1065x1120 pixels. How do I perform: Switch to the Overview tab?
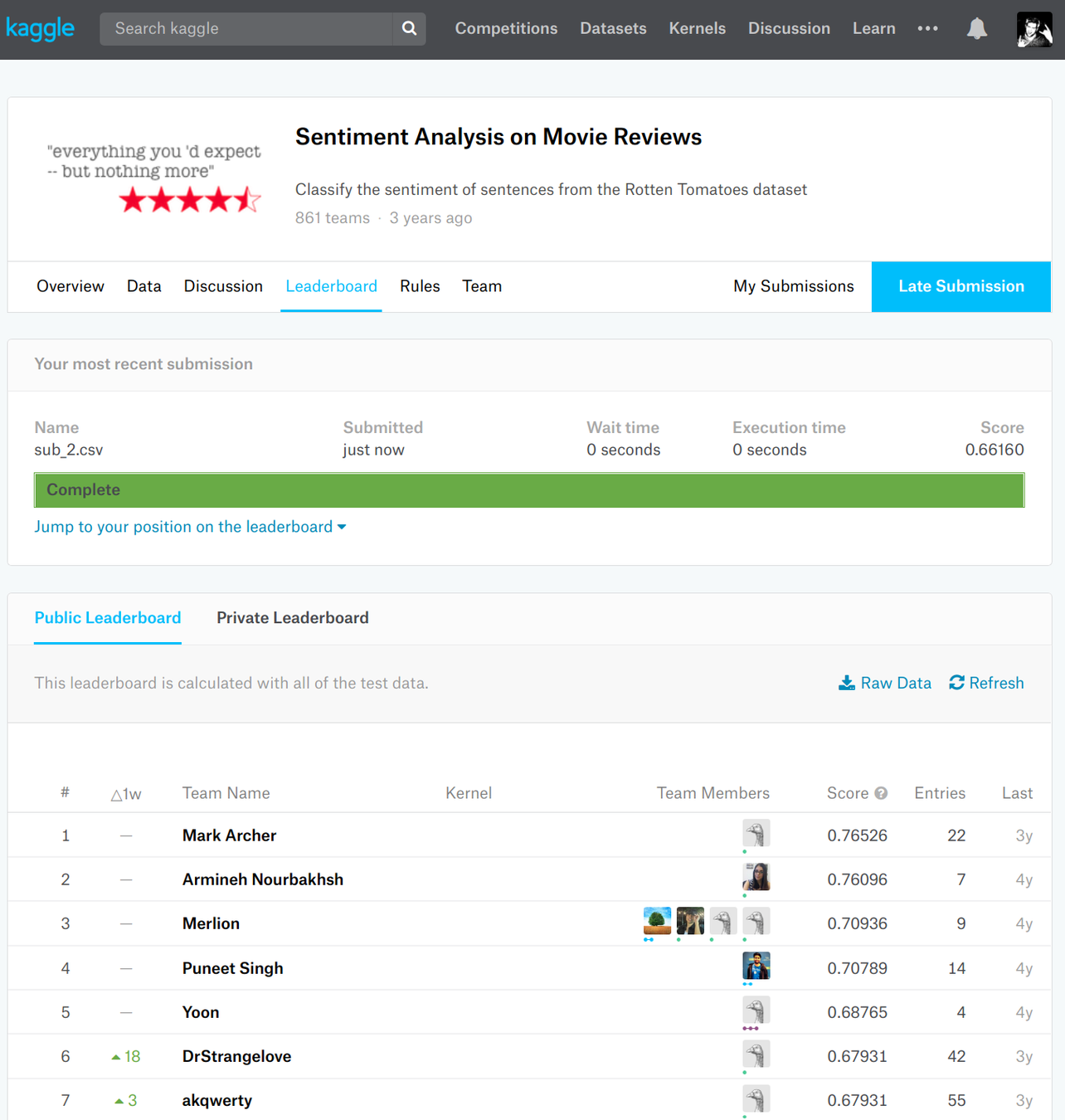pyautogui.click(x=71, y=286)
